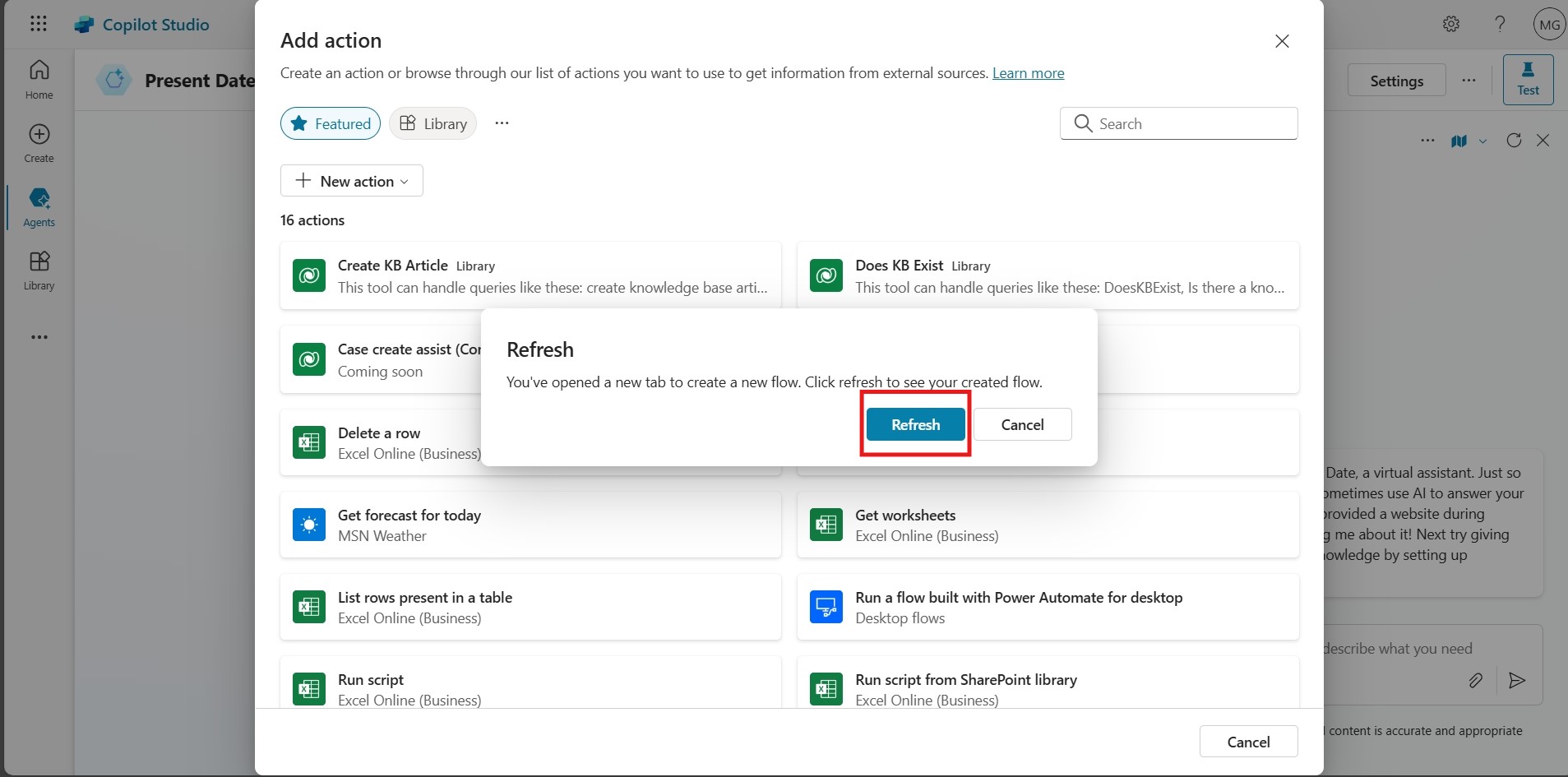Click the help question mark icon
The image size is (1568, 777).
1500,24
